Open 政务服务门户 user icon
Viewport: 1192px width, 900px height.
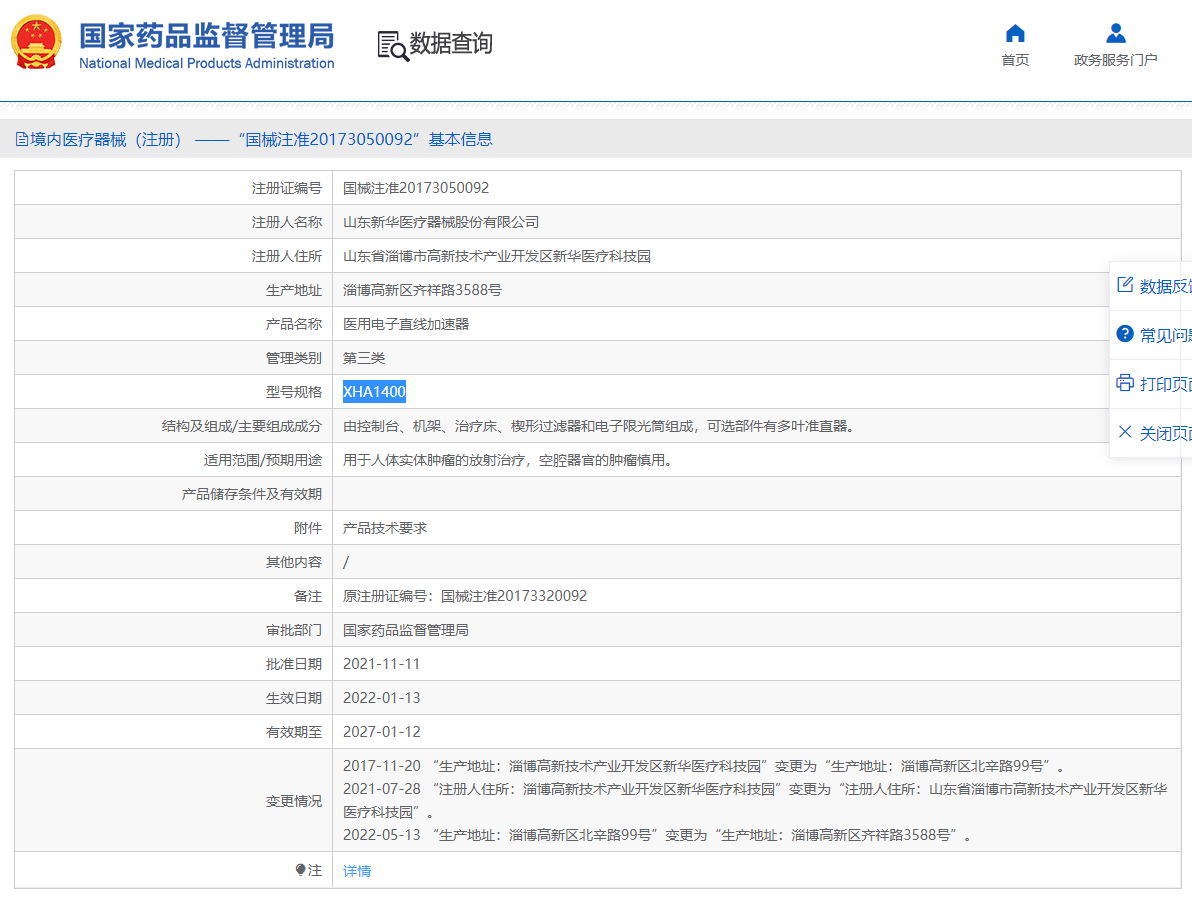pos(1115,33)
